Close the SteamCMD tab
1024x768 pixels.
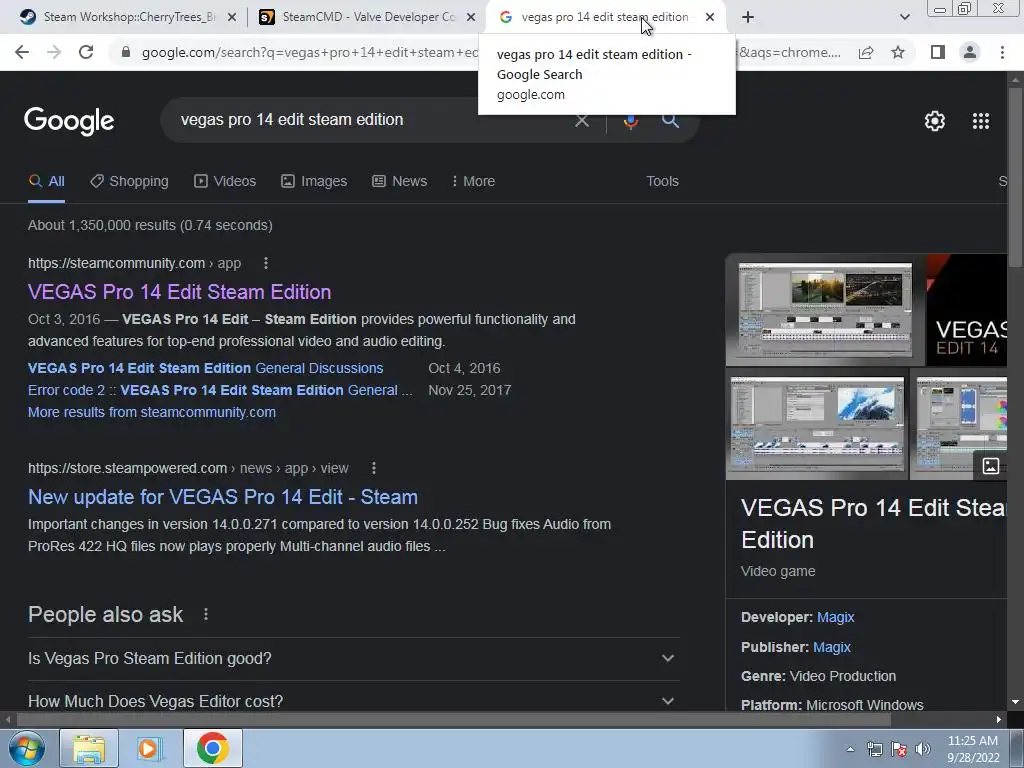point(471,17)
